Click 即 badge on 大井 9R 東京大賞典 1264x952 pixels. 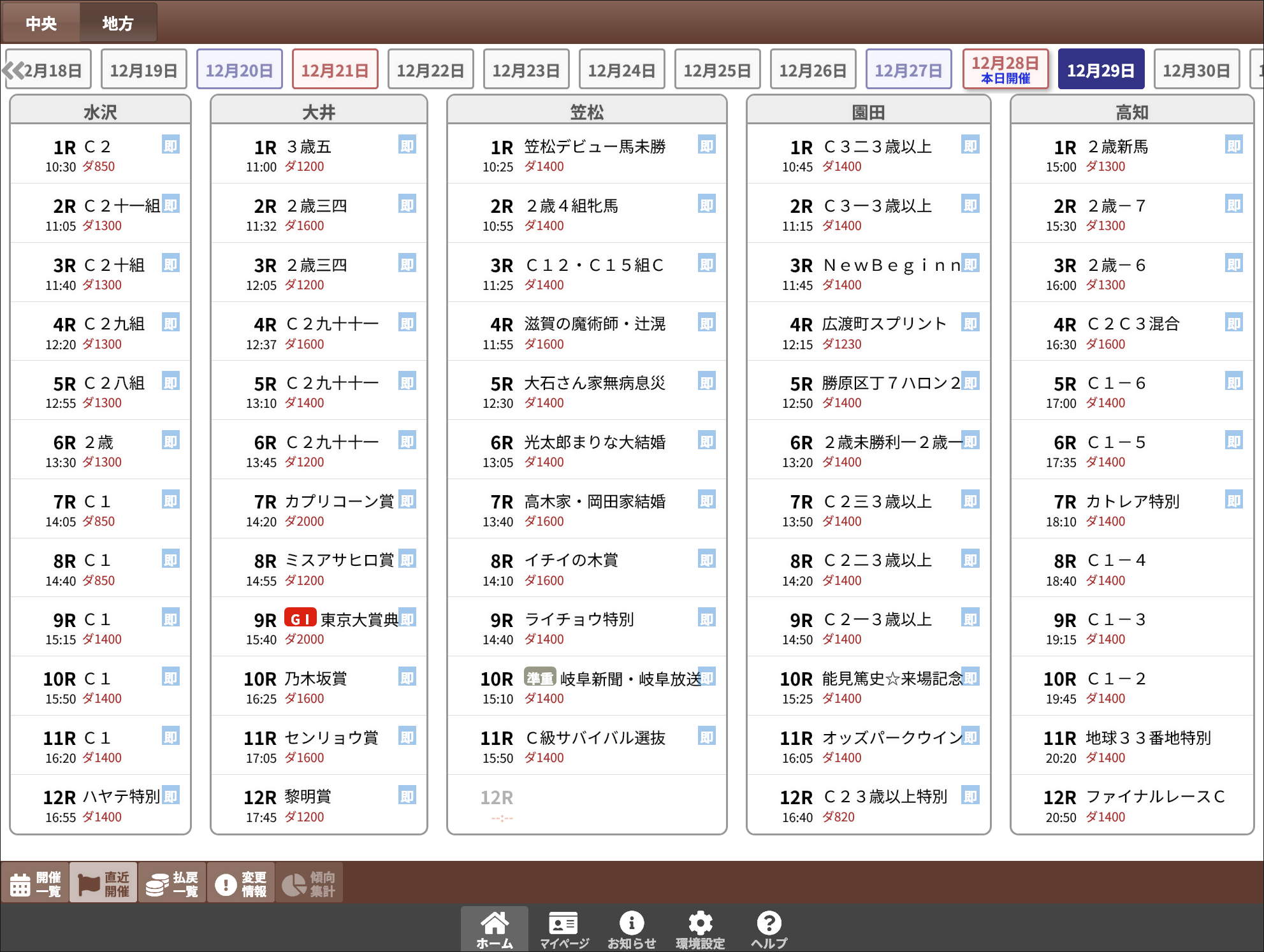click(407, 618)
